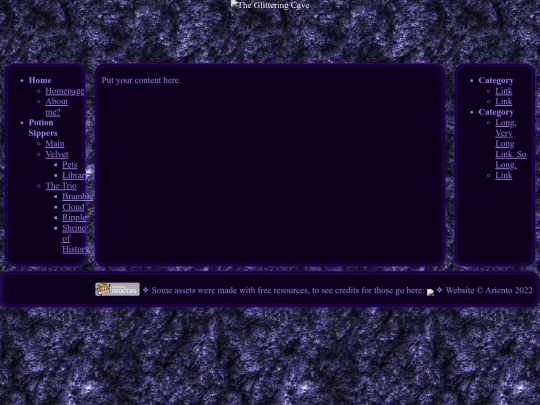This screenshot has height=405, width=540.
Task: Click the first Category heading
Action: click(496, 80)
